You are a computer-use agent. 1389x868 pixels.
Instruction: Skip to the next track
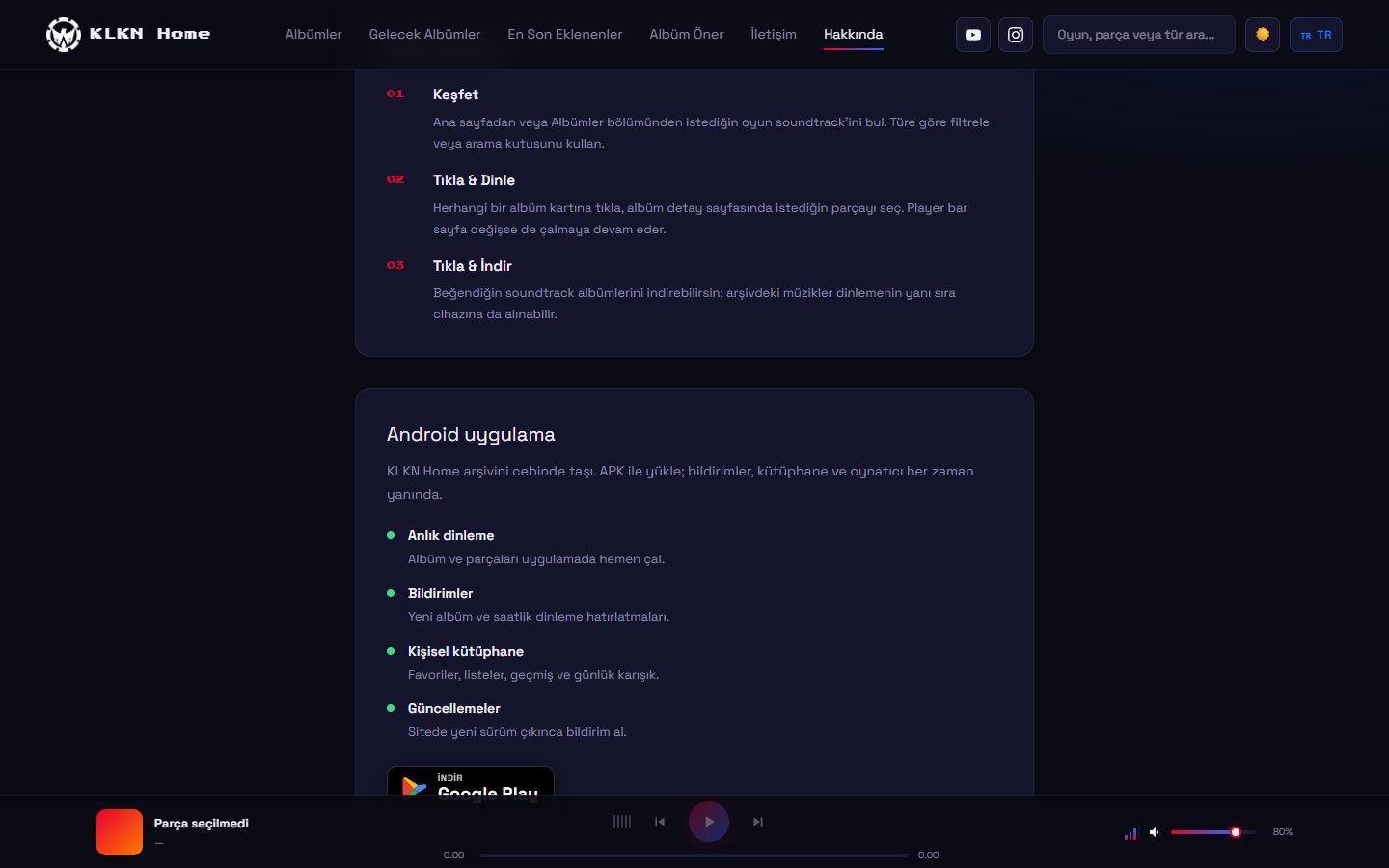tap(758, 822)
